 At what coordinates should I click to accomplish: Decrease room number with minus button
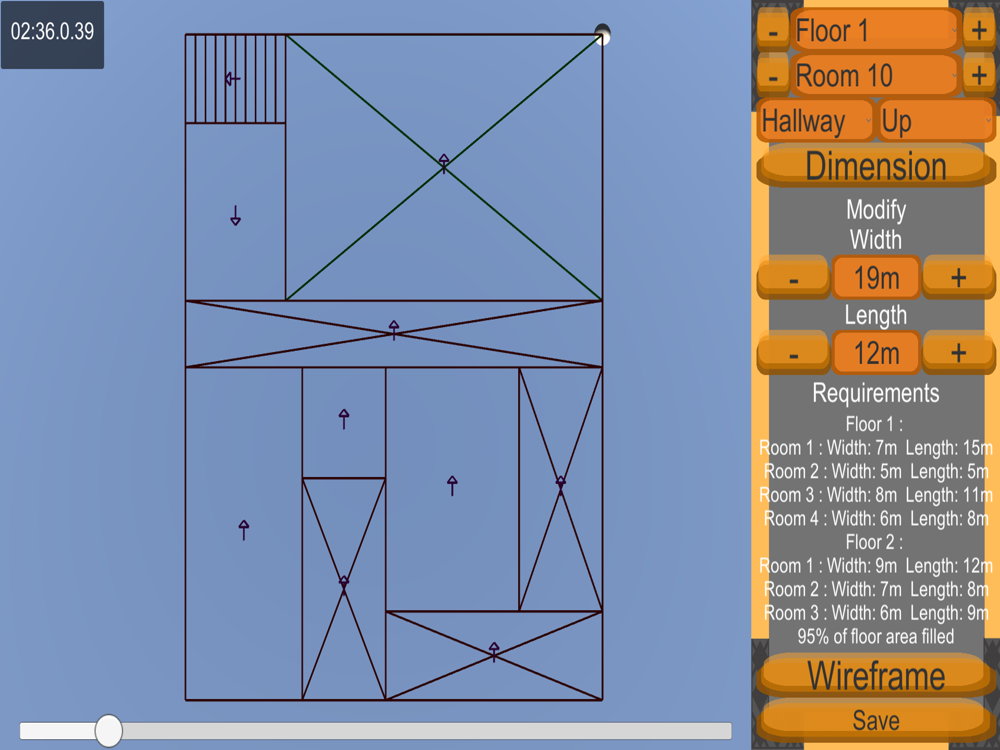[772, 76]
